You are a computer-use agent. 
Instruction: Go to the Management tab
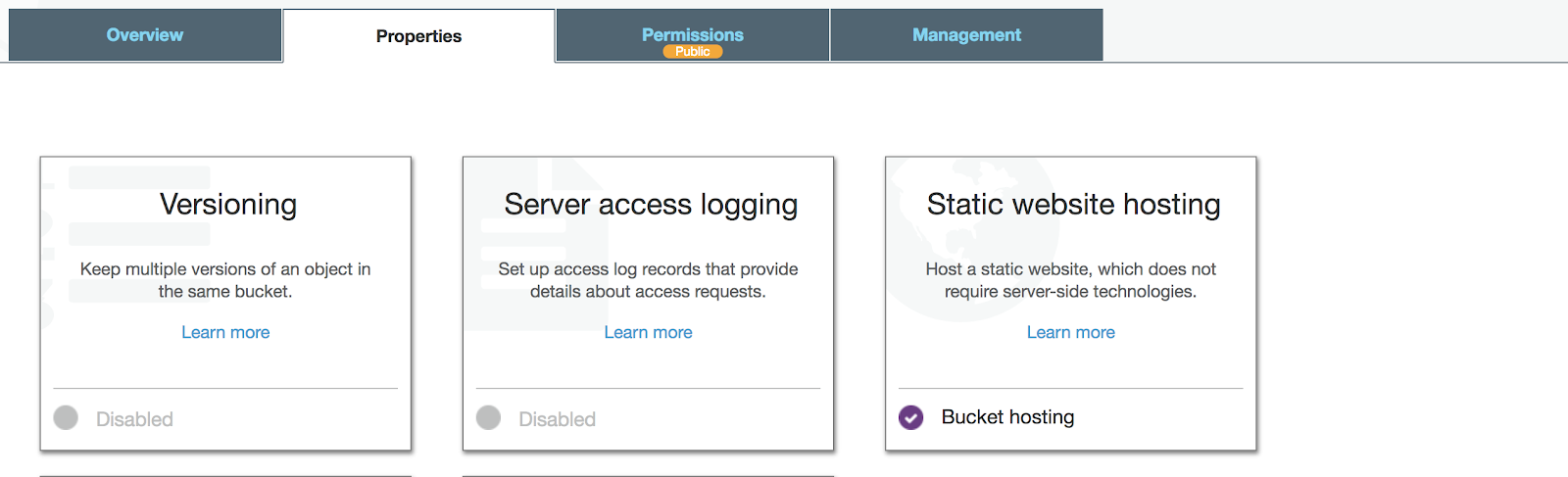966,35
